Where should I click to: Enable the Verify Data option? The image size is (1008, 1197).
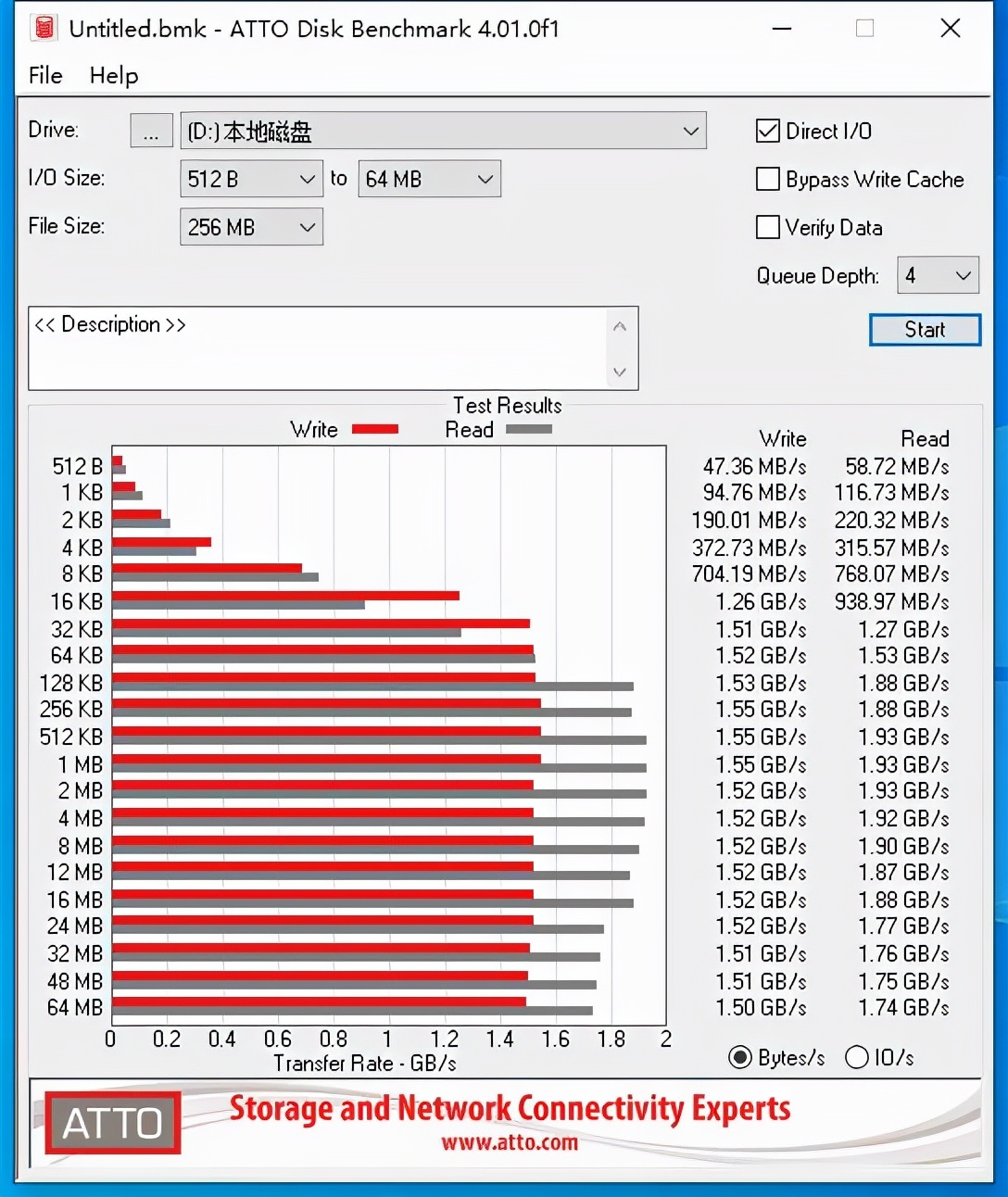pyautogui.click(x=767, y=227)
